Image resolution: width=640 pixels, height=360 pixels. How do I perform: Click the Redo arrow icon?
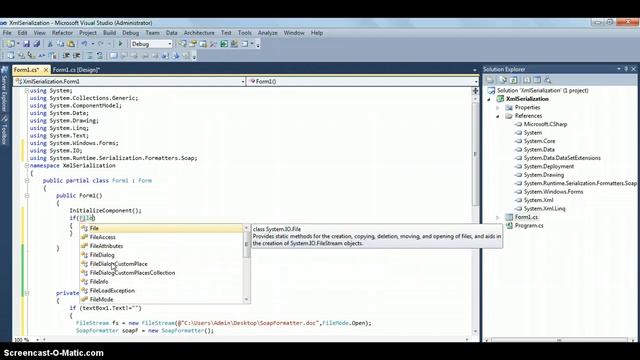(x=101, y=44)
